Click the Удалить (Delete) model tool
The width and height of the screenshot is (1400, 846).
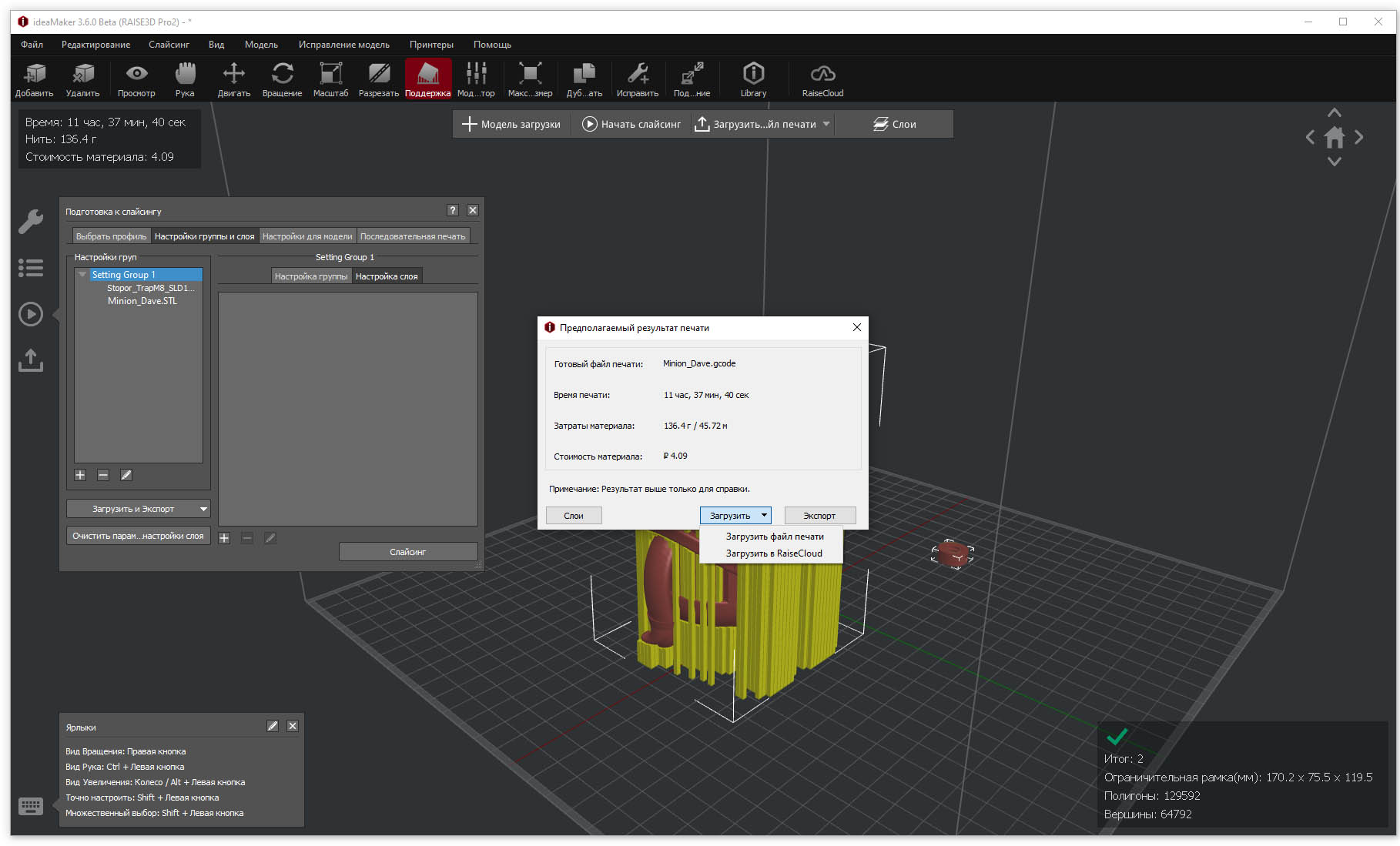[x=83, y=80]
